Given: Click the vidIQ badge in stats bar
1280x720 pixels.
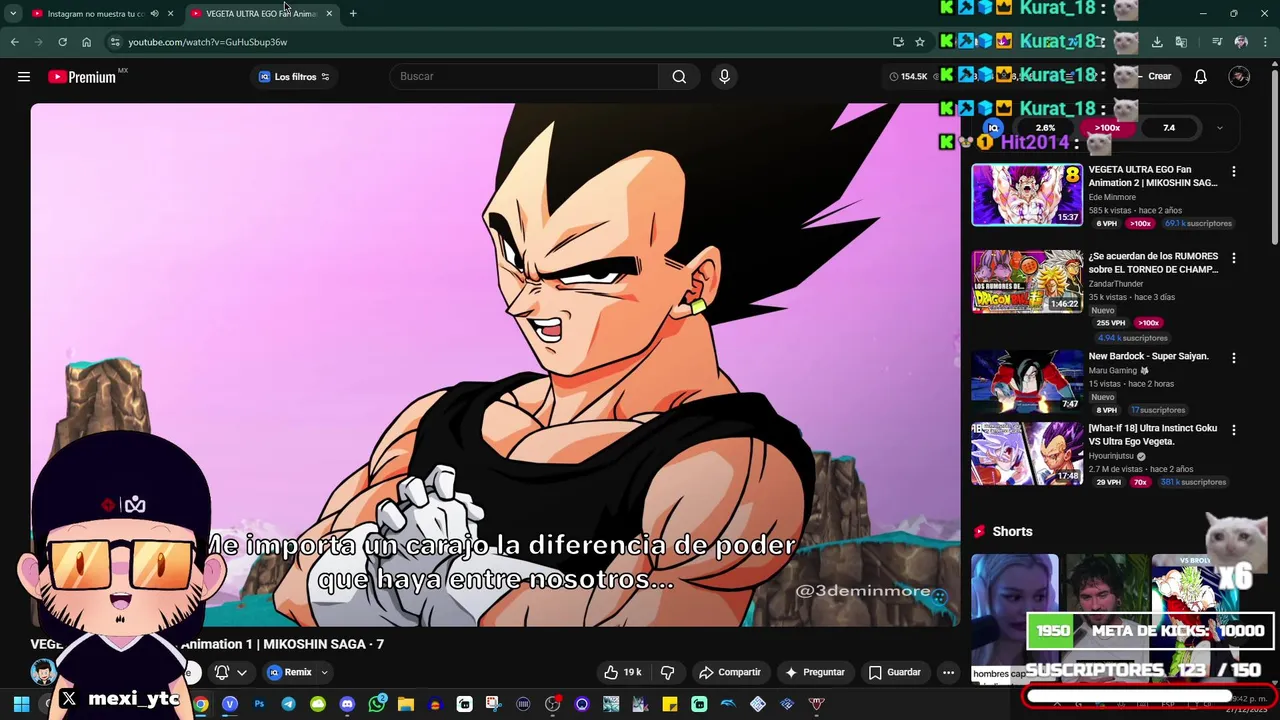Looking at the screenshot, I should coord(994,128).
